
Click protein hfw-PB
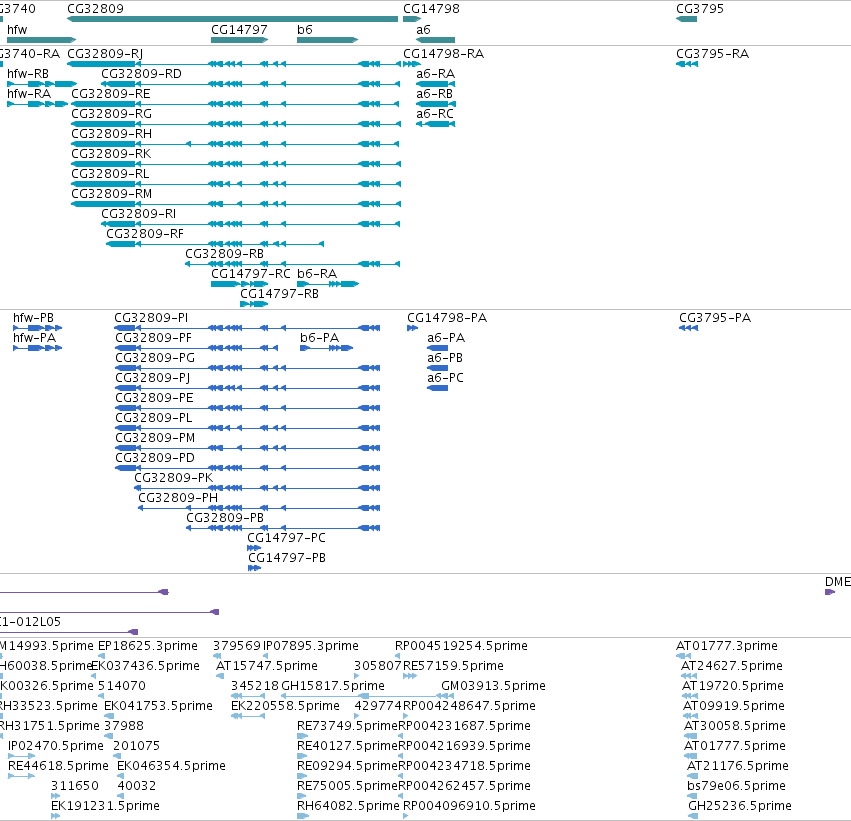[37, 328]
